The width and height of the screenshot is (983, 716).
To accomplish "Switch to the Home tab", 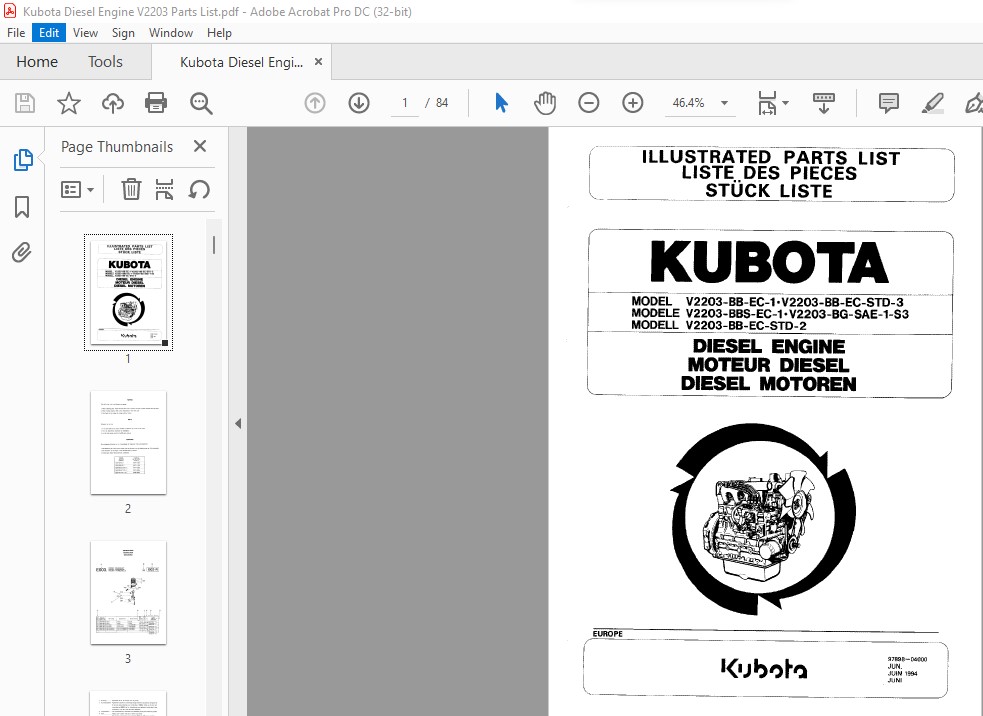I will (x=37, y=61).
